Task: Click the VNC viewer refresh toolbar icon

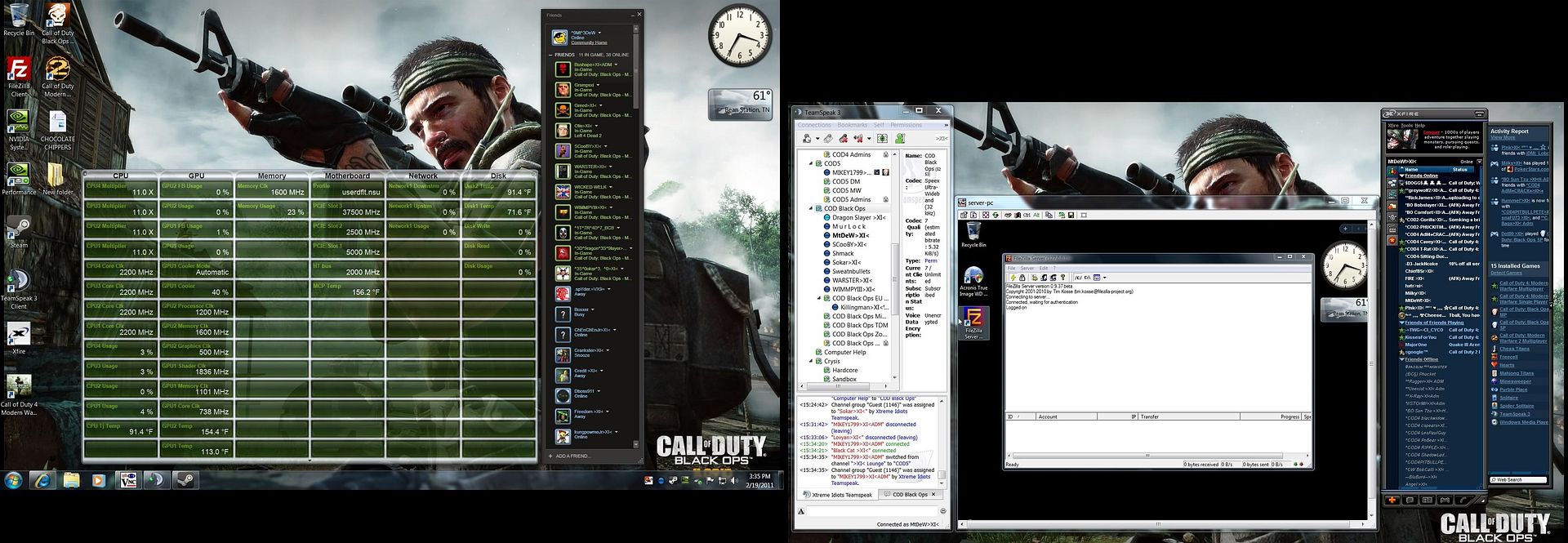Action: click(996, 215)
